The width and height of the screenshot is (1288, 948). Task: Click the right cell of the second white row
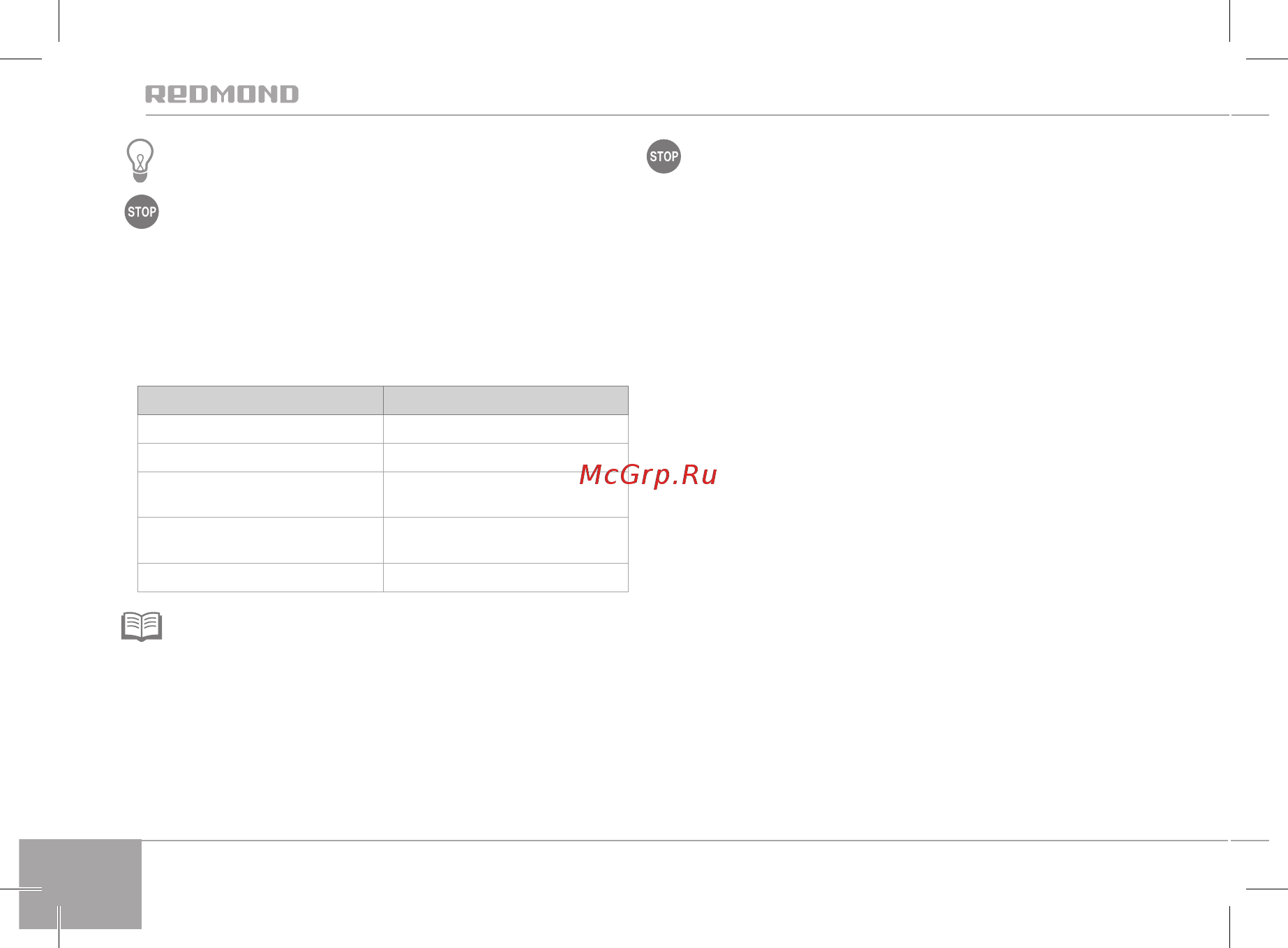tap(506, 458)
